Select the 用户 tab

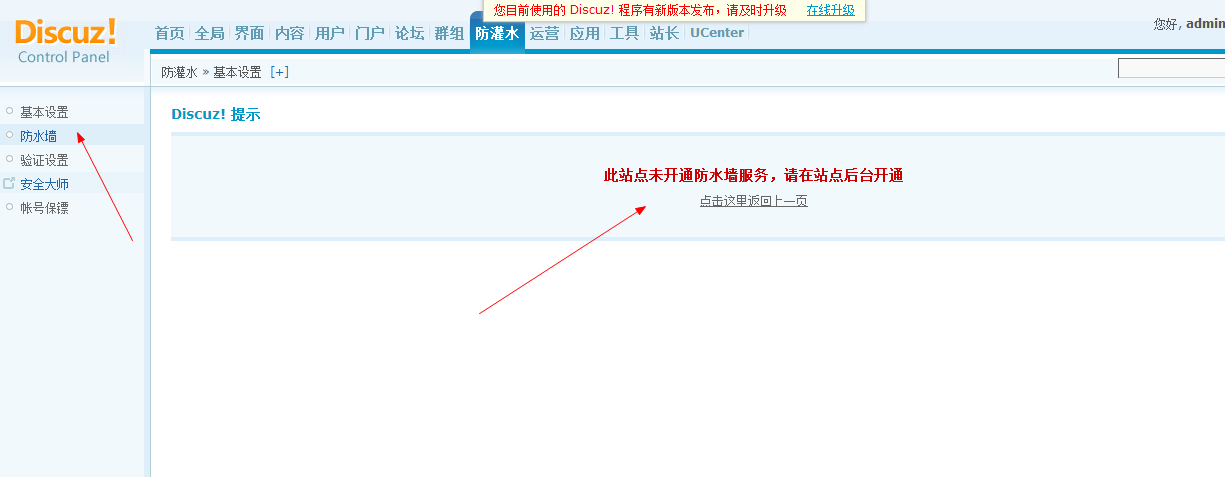(x=330, y=33)
